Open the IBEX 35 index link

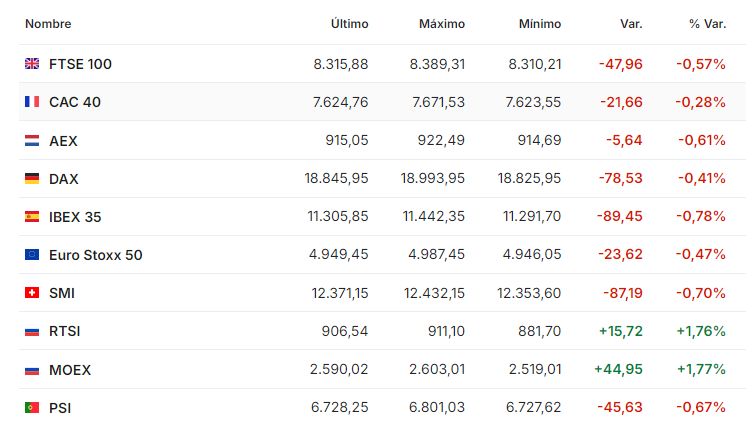[x=75, y=217]
